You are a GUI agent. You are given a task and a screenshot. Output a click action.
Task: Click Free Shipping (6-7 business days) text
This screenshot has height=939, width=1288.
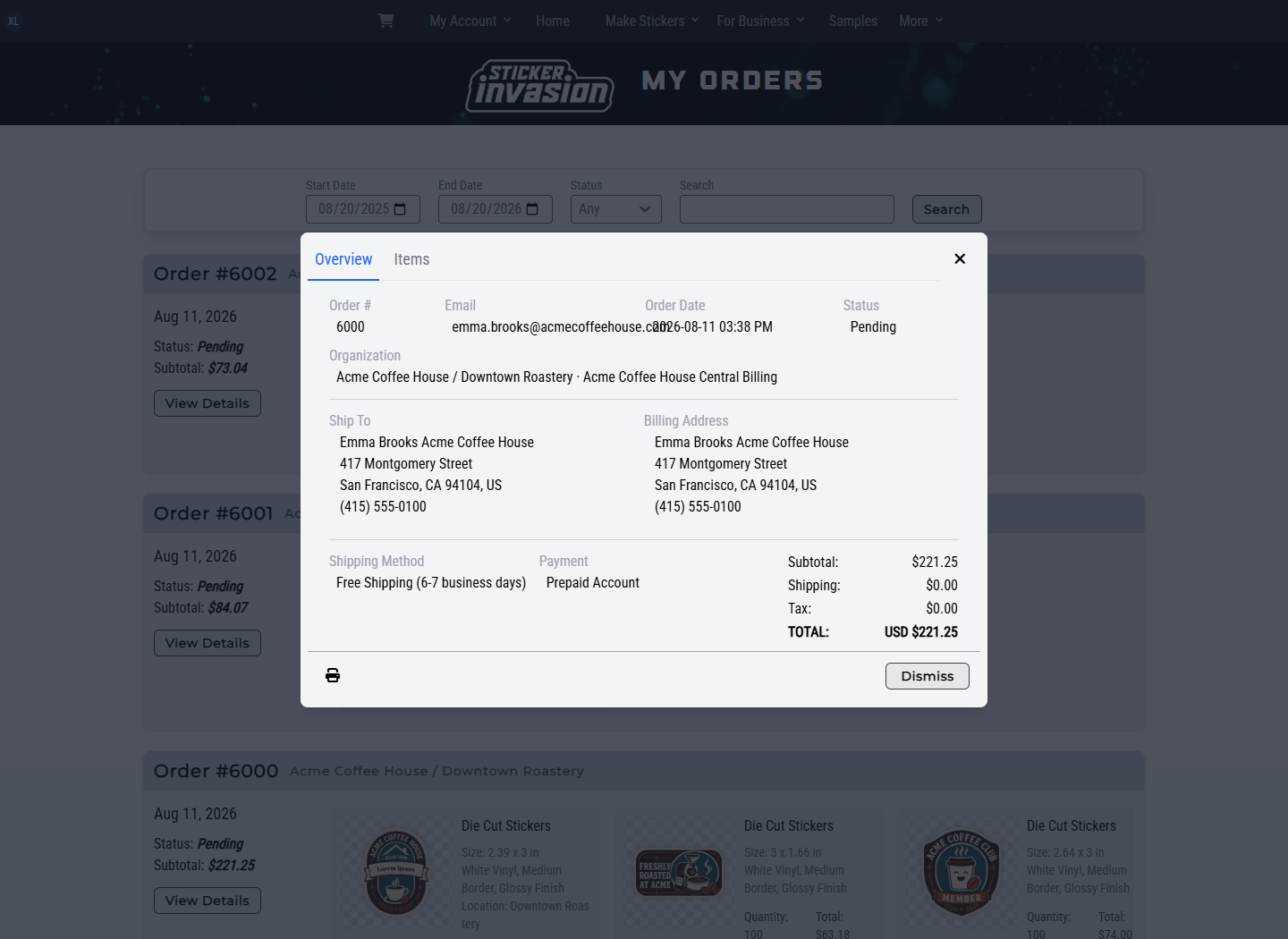(431, 583)
